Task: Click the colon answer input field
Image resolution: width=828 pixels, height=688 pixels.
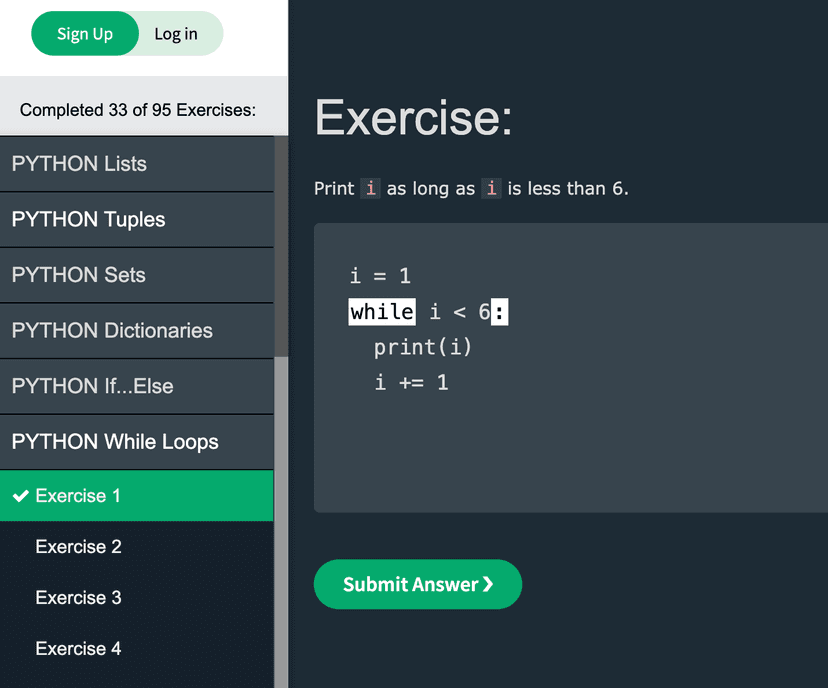Action: [x=500, y=312]
